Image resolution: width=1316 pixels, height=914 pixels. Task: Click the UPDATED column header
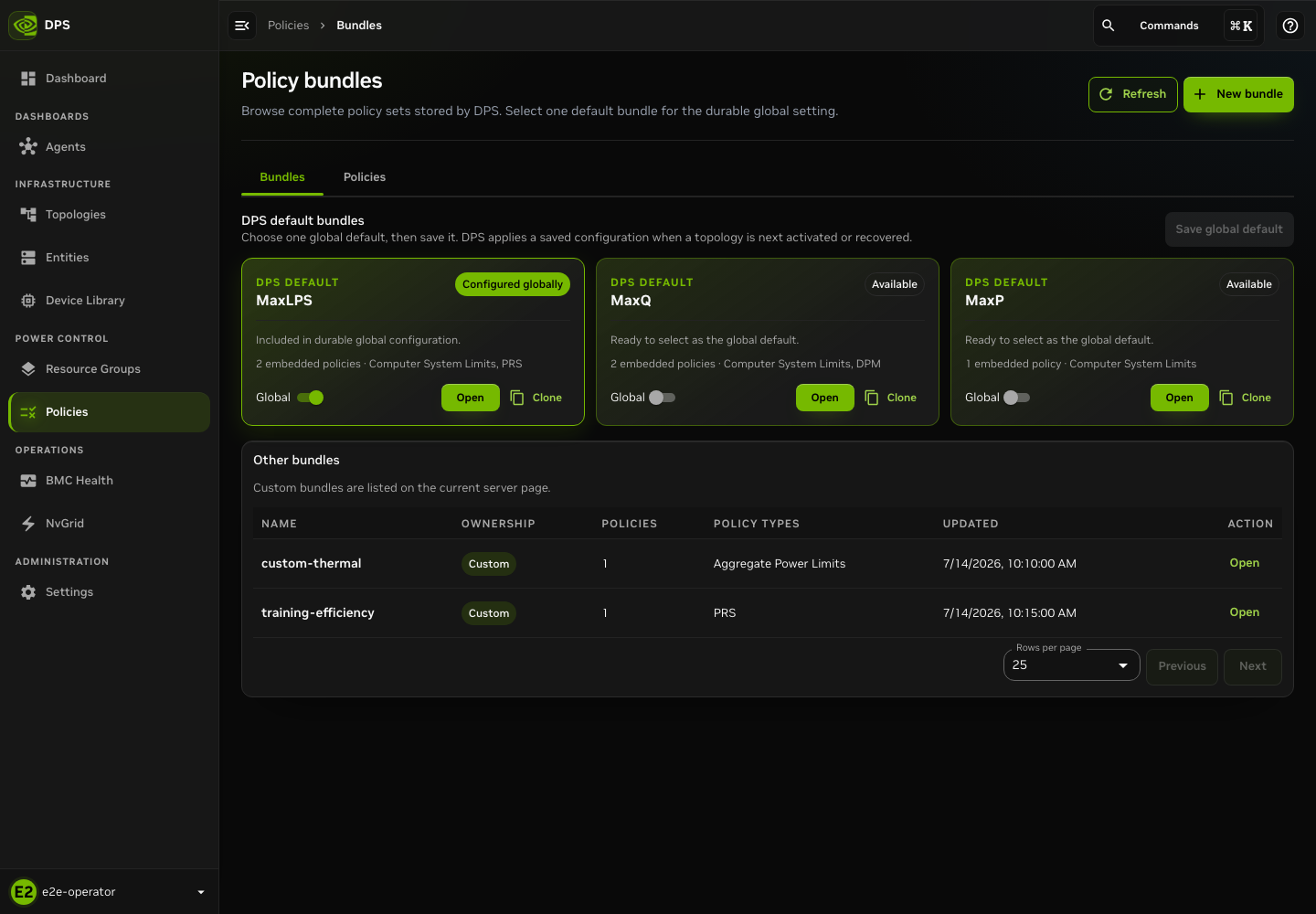click(971, 524)
